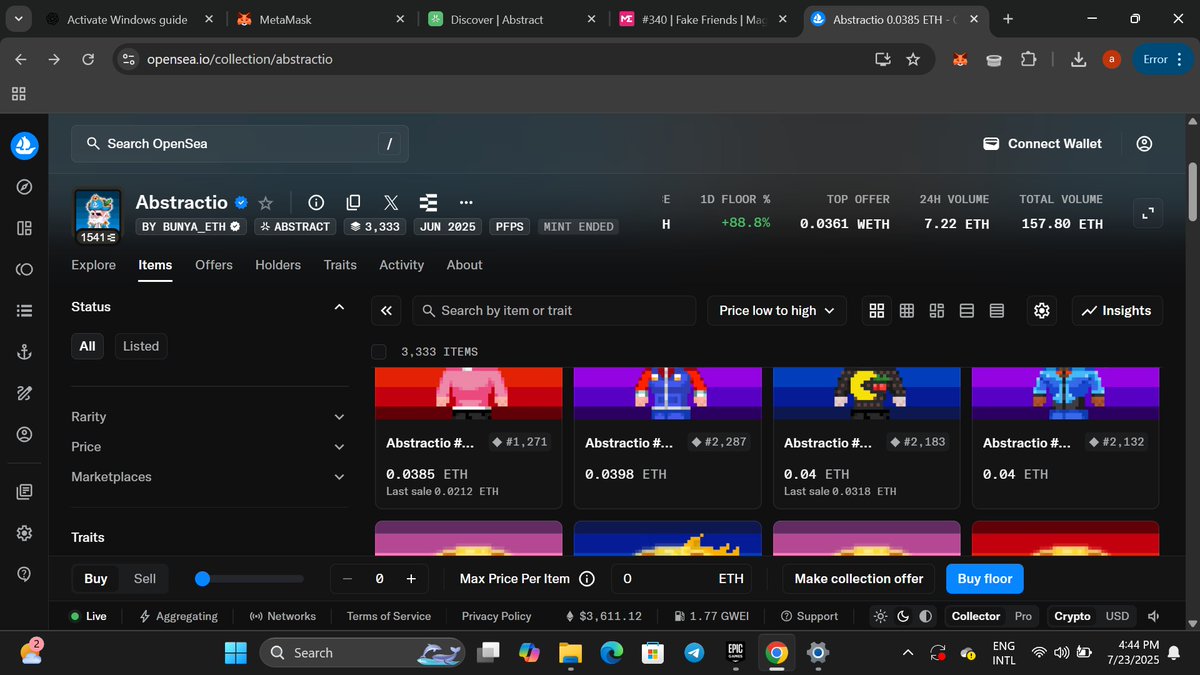This screenshot has width=1200, height=675.
Task: Open the Studio pencil-ruler icon in the sidebar
Action: pyautogui.click(x=24, y=393)
